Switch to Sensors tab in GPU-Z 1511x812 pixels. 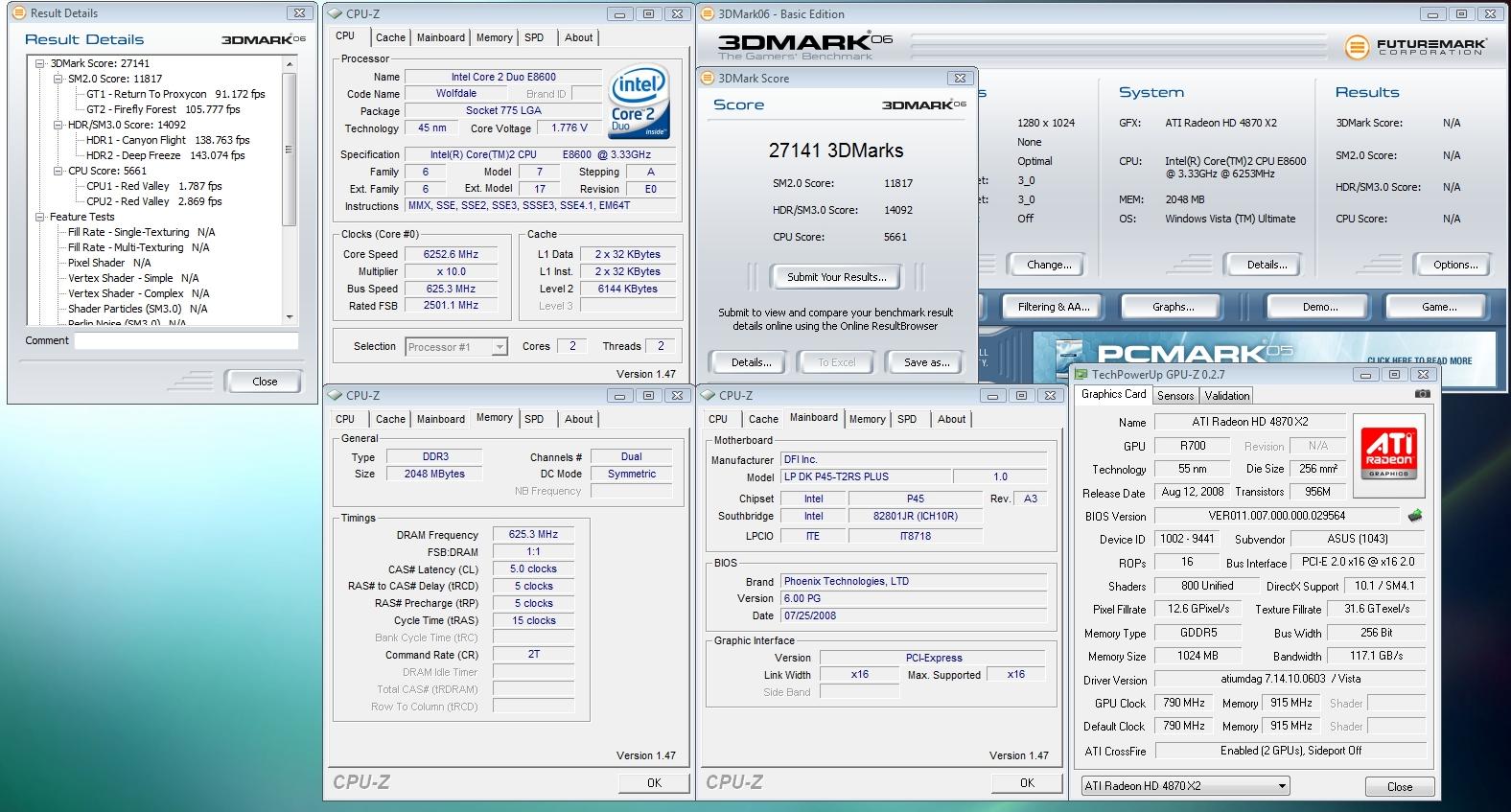click(x=1175, y=396)
